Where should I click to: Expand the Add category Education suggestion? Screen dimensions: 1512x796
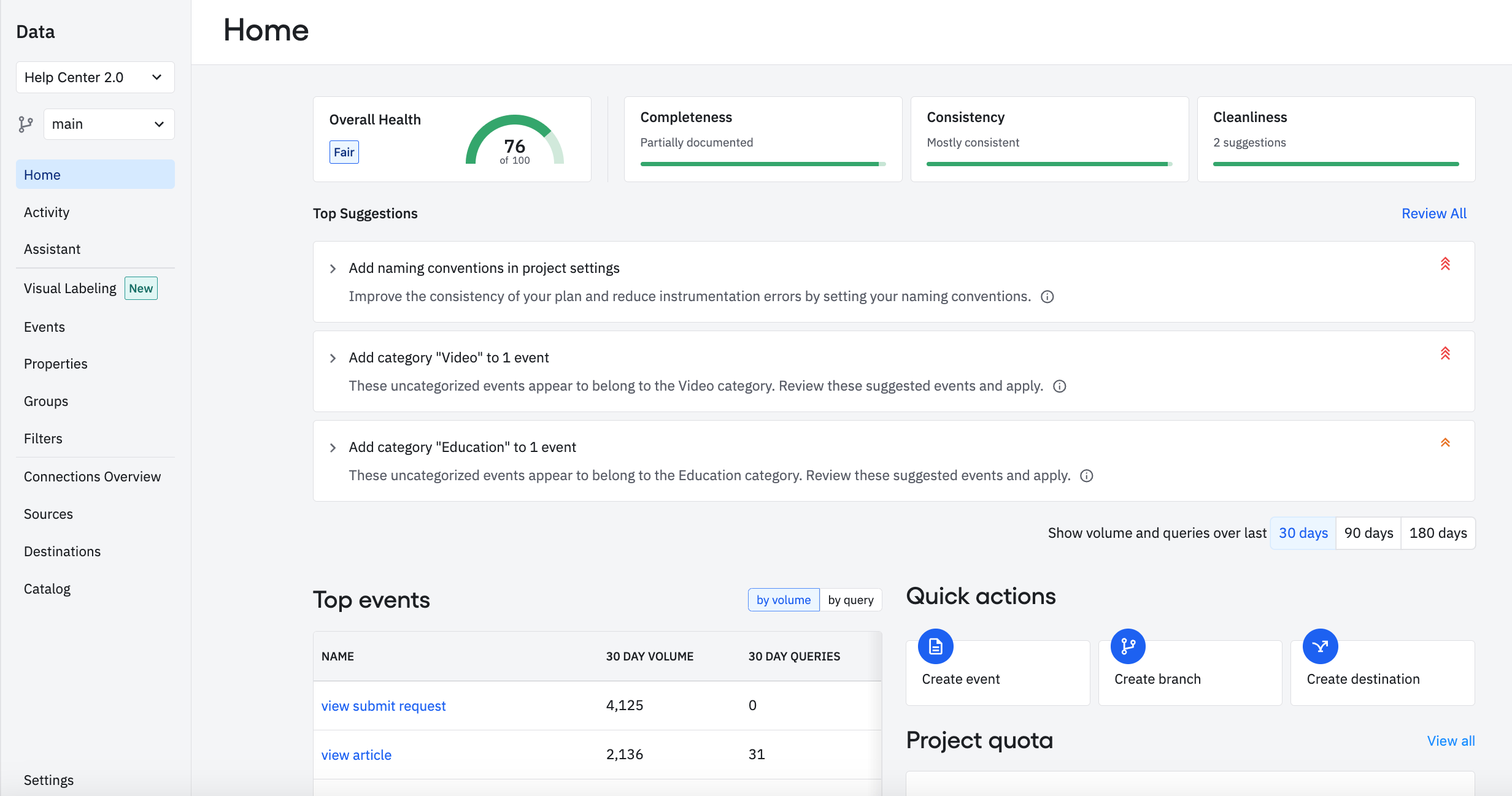333,447
